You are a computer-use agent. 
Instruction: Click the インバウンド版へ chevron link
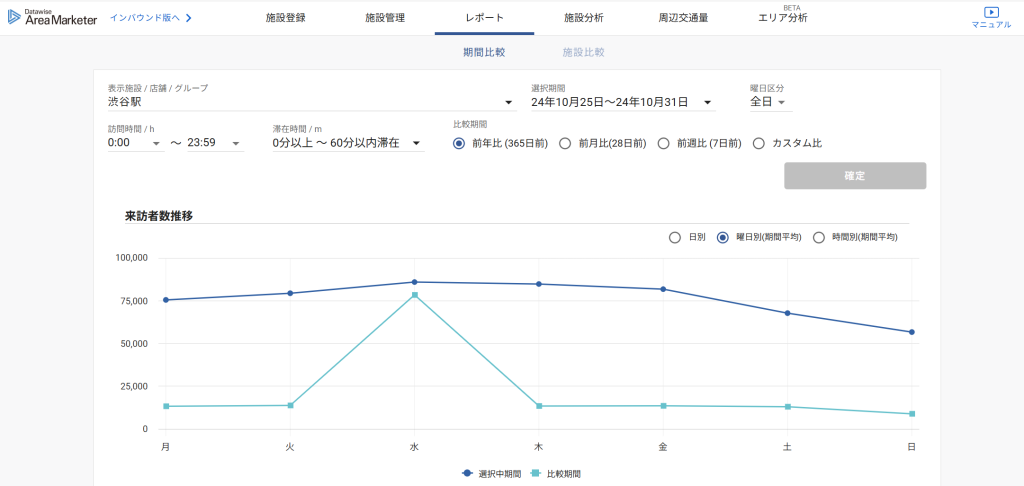(x=151, y=18)
